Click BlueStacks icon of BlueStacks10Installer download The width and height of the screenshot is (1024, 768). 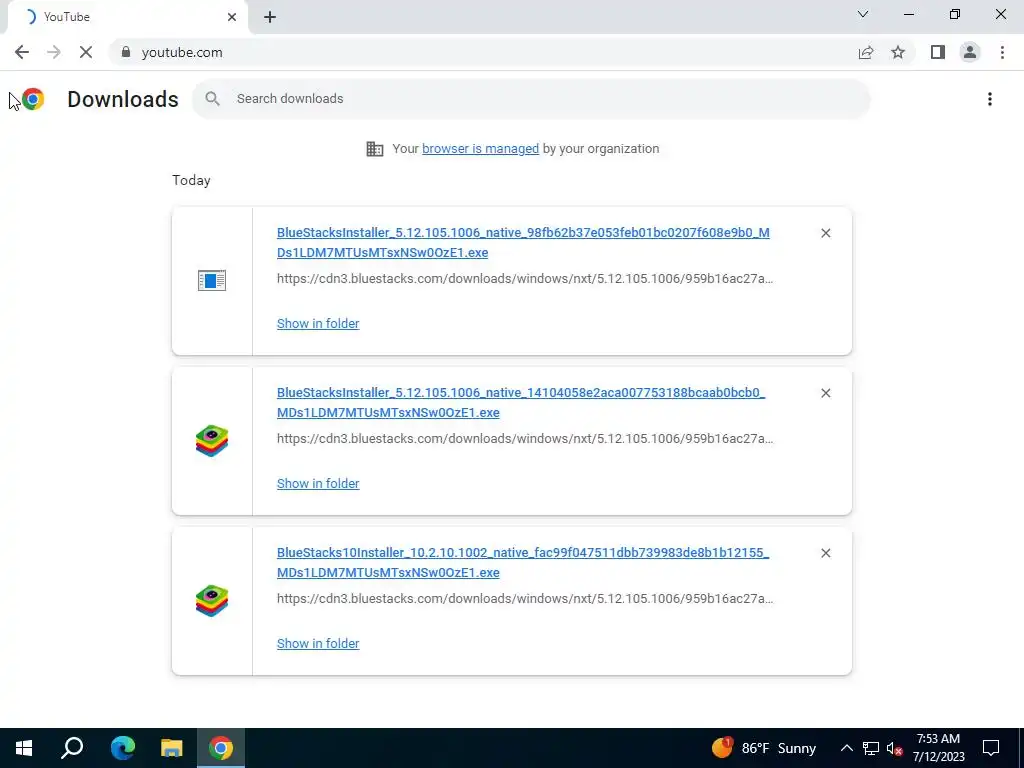click(212, 601)
